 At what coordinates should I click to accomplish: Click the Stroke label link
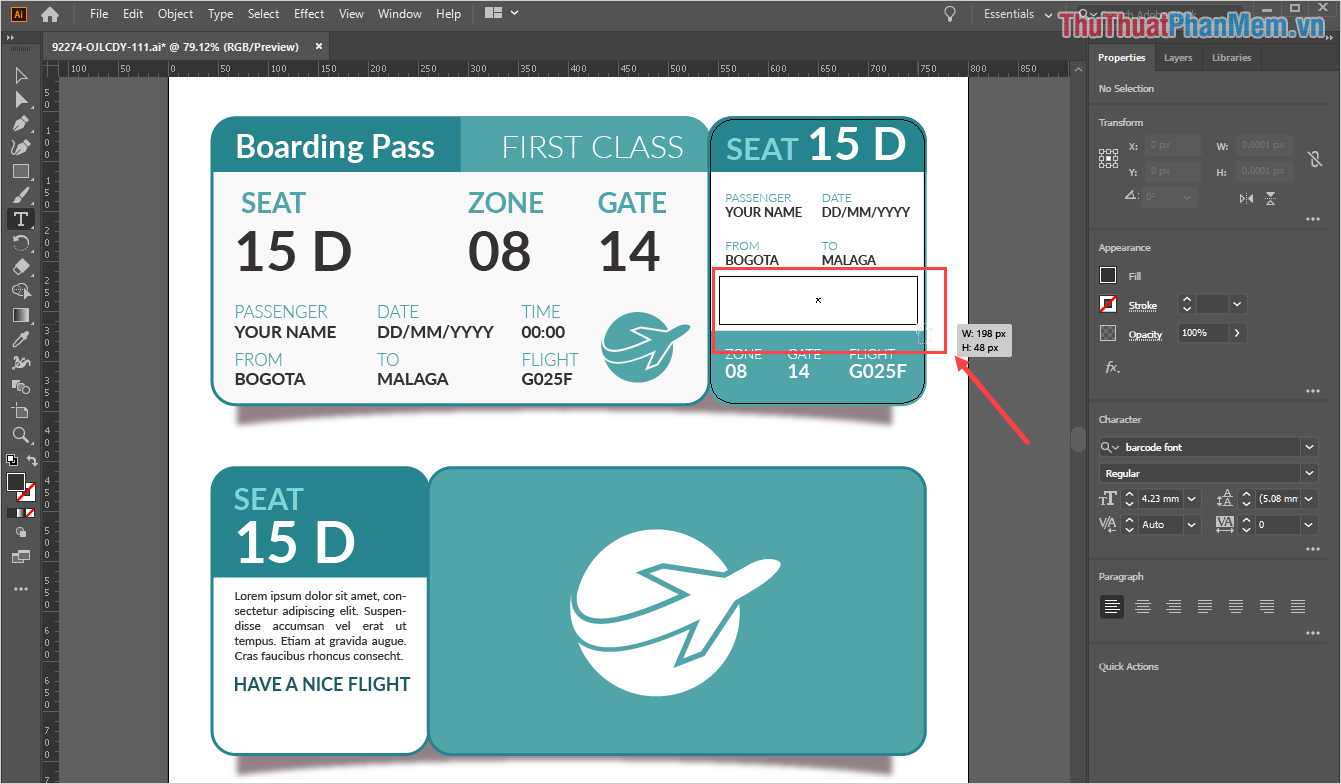[1142, 305]
